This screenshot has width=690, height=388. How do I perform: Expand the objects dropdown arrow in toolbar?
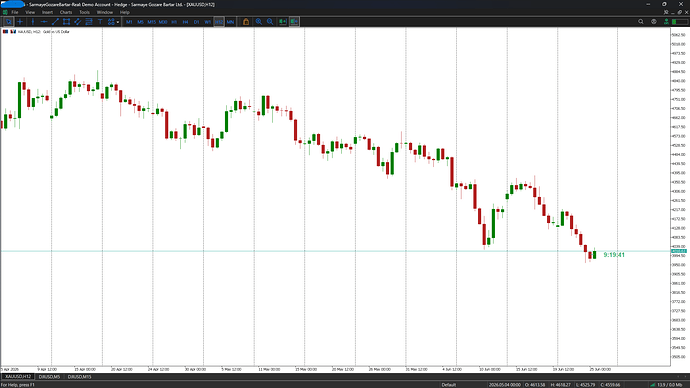118,22
